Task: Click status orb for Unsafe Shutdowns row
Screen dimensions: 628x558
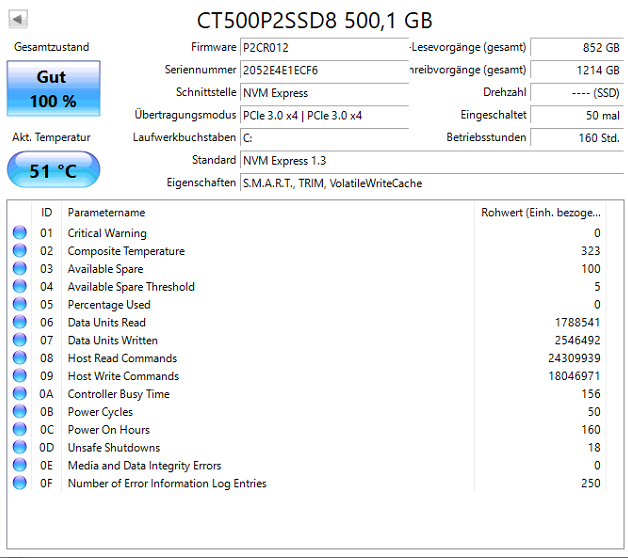Action: tap(20, 447)
